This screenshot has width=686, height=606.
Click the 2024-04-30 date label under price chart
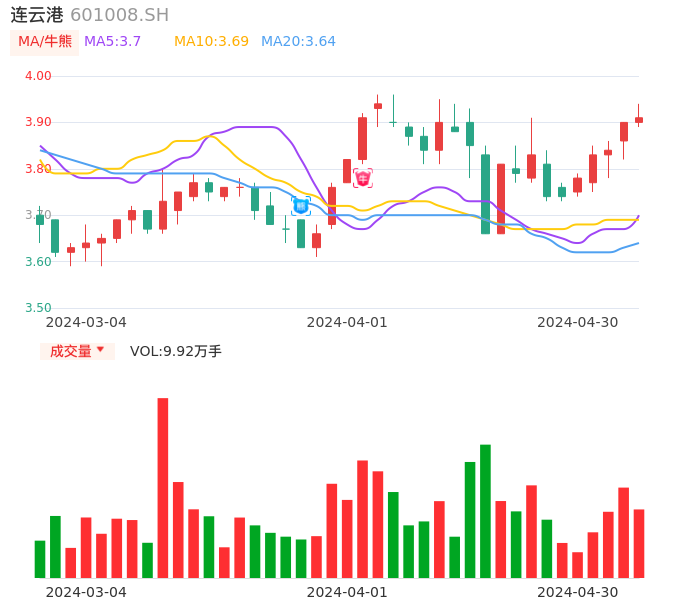[x=577, y=321]
